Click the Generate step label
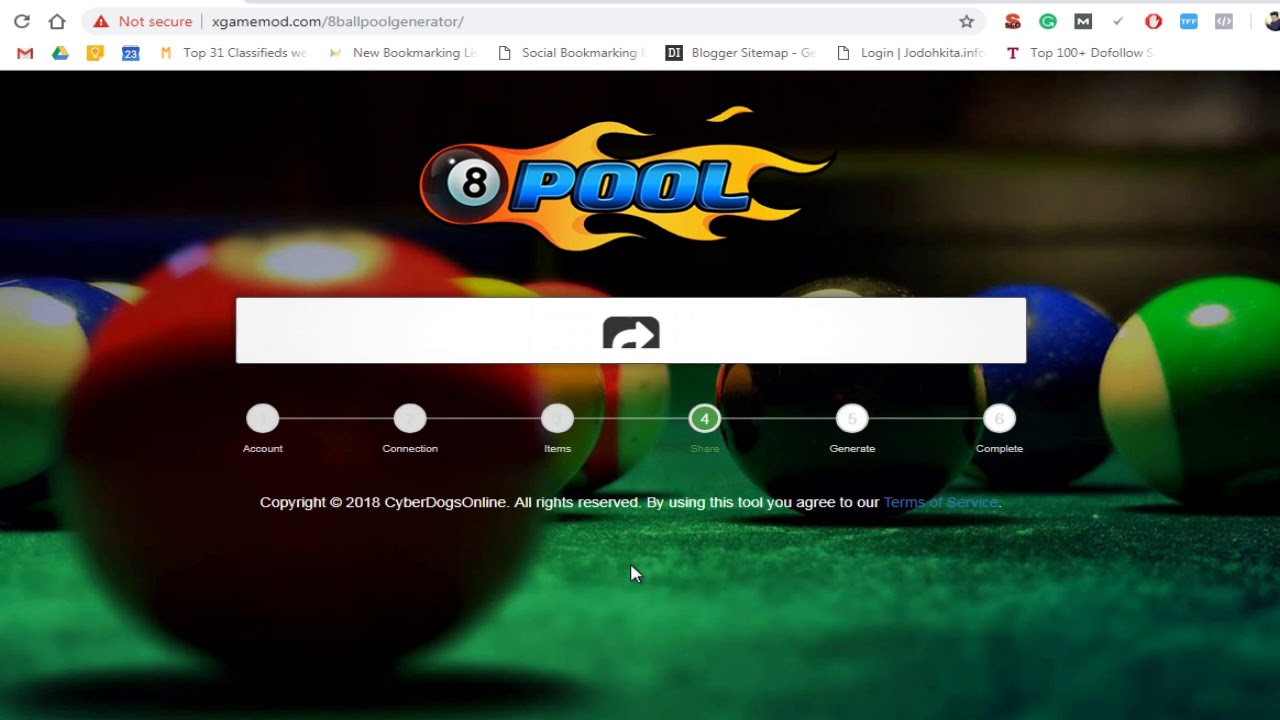The image size is (1280, 720). pyautogui.click(x=852, y=448)
